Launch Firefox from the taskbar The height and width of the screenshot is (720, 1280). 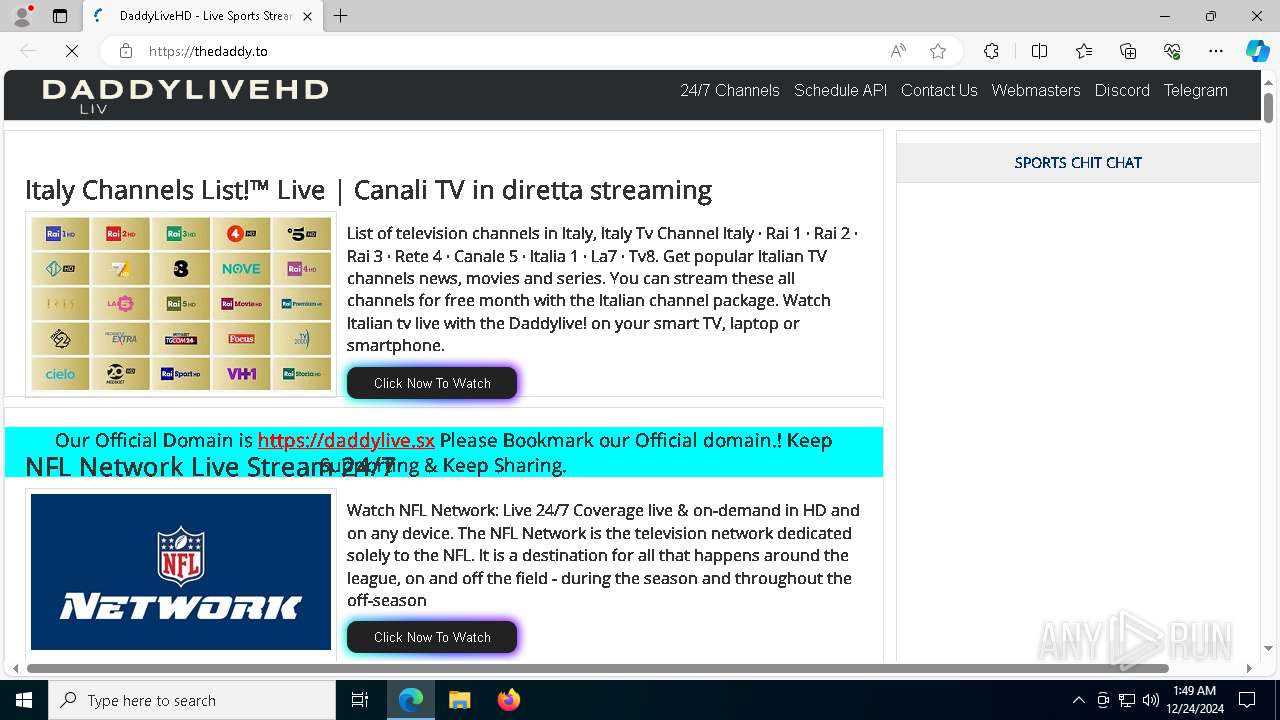(x=508, y=700)
